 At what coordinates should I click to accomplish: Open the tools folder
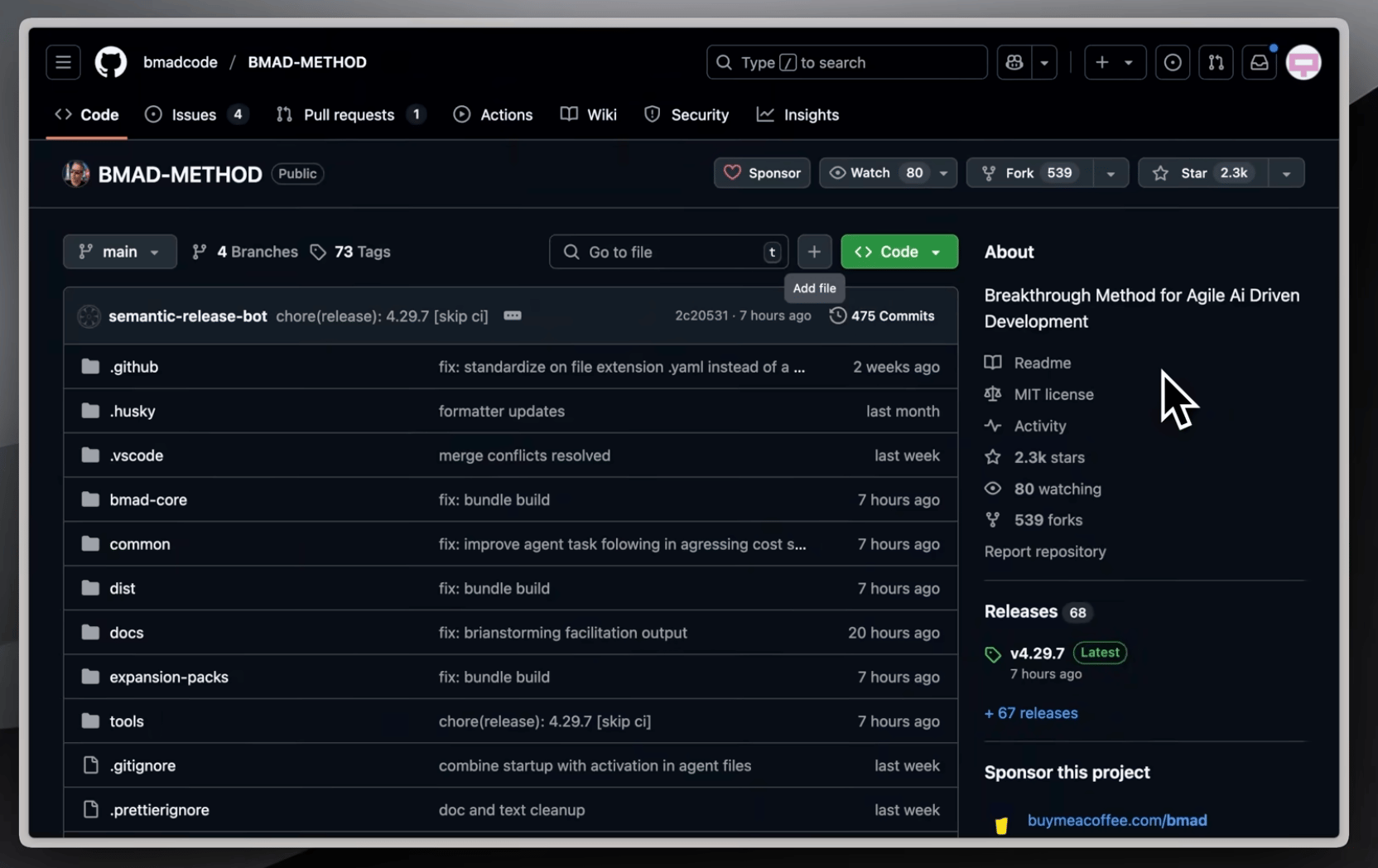pyautogui.click(x=127, y=721)
